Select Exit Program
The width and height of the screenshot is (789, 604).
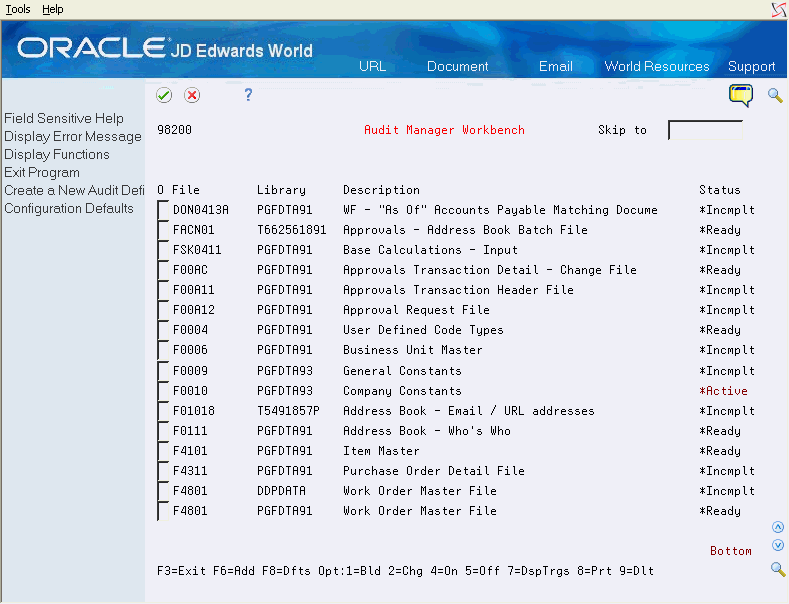(42, 173)
